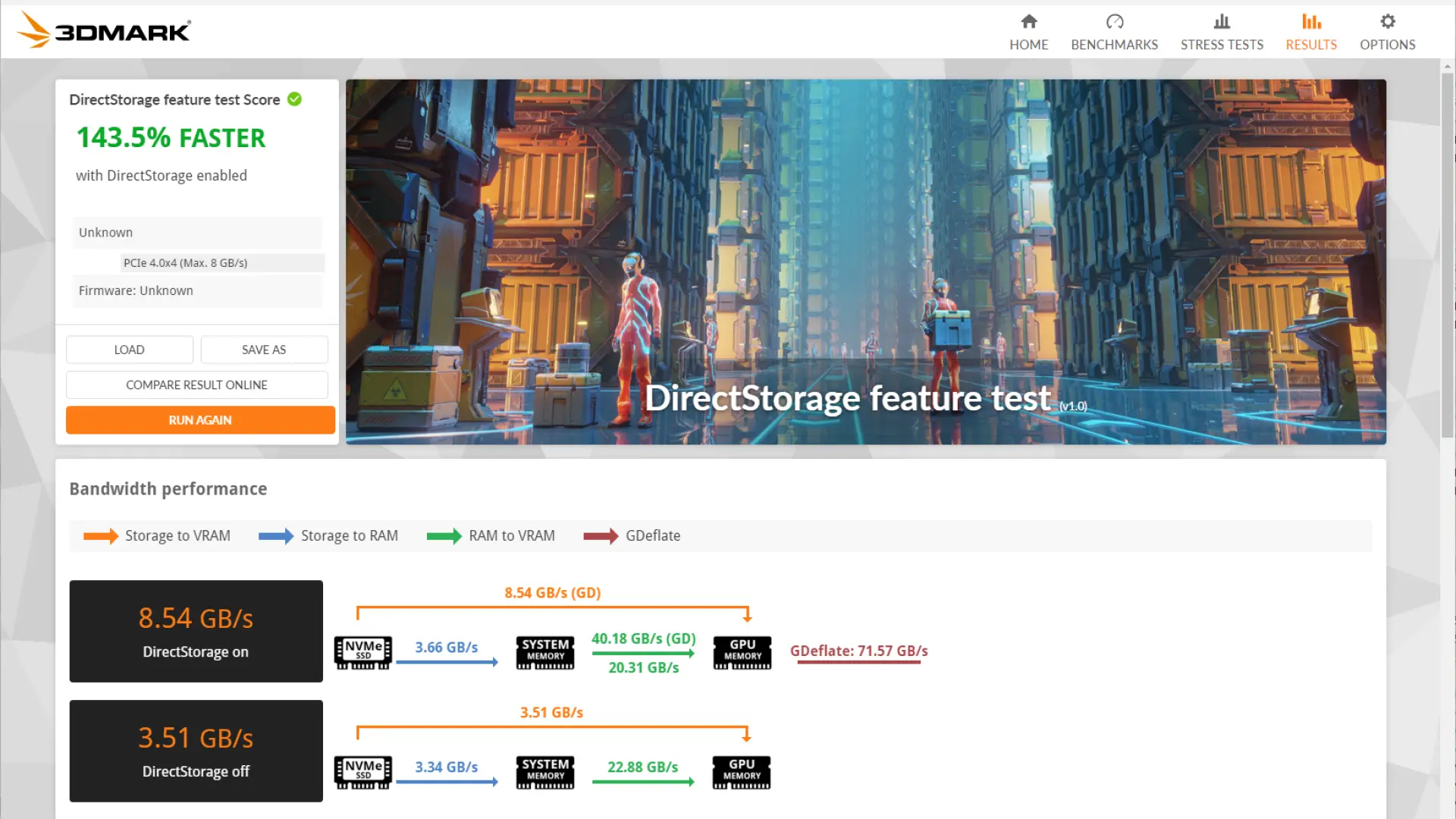Click the 3DMark logo
This screenshot has width=1456, height=819.
[x=104, y=30]
